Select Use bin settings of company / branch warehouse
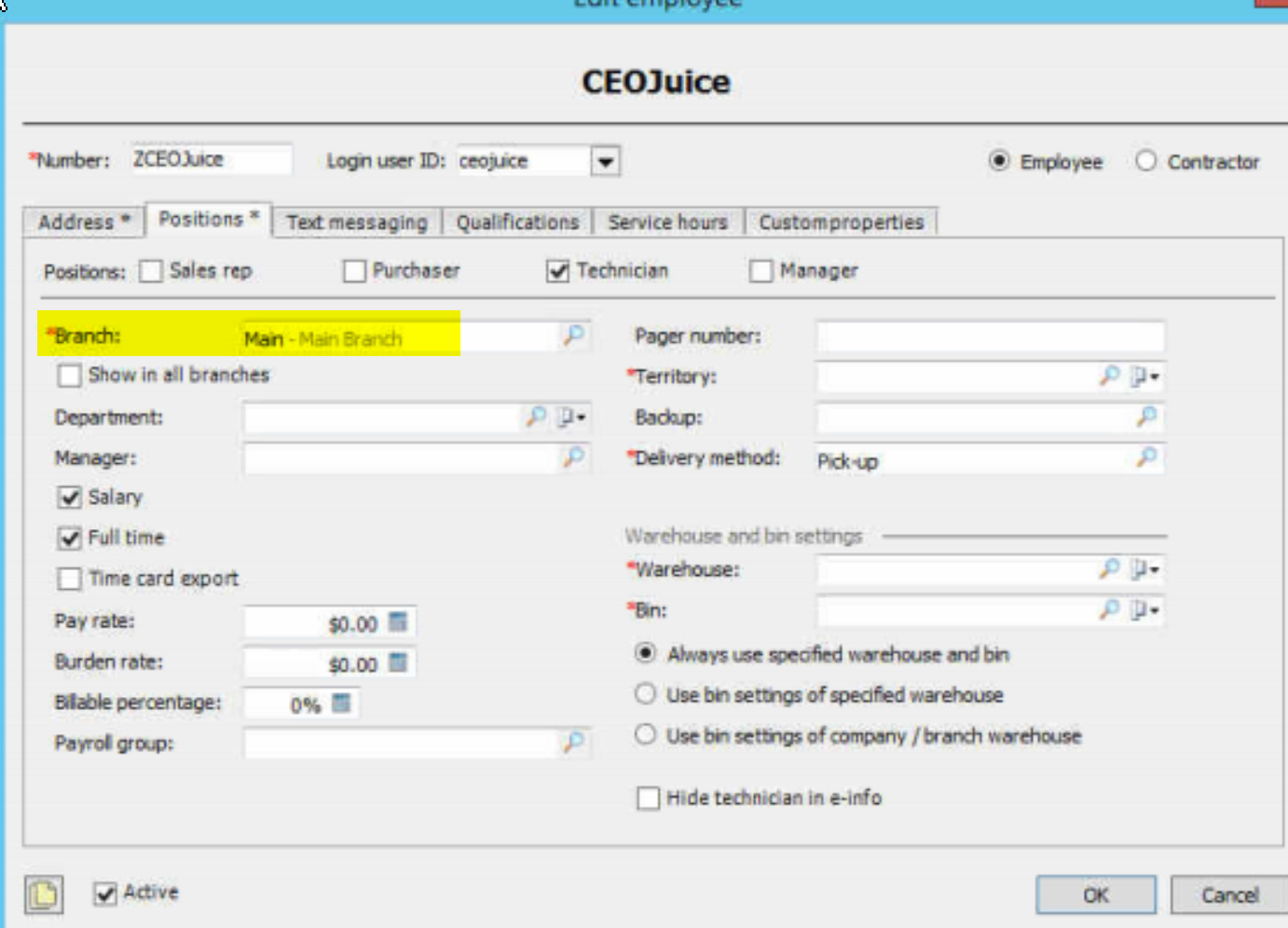The image size is (1288, 928). (645, 734)
